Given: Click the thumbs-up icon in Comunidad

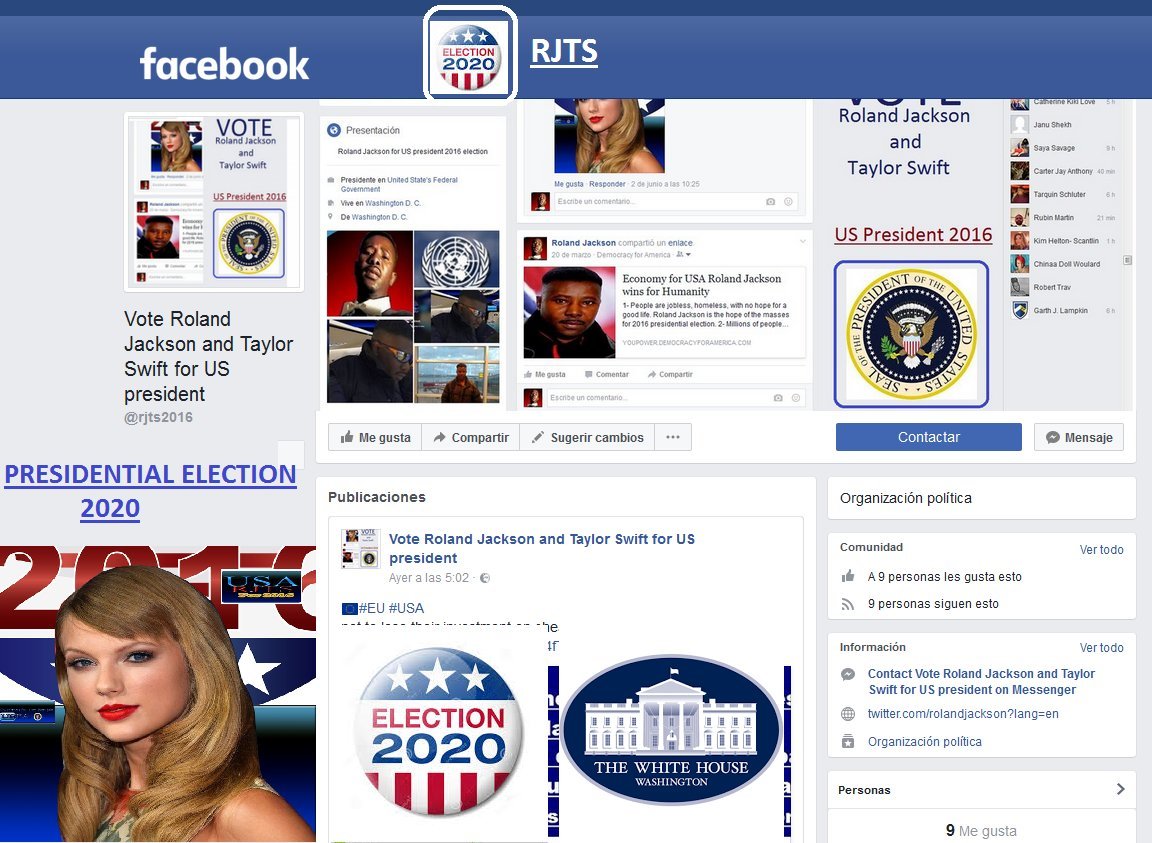Looking at the screenshot, I should (x=848, y=576).
